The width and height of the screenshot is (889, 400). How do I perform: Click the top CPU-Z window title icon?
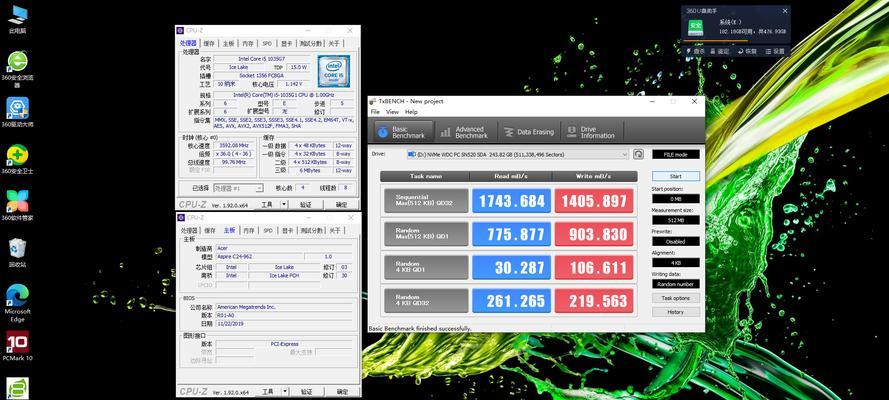tap(180, 31)
